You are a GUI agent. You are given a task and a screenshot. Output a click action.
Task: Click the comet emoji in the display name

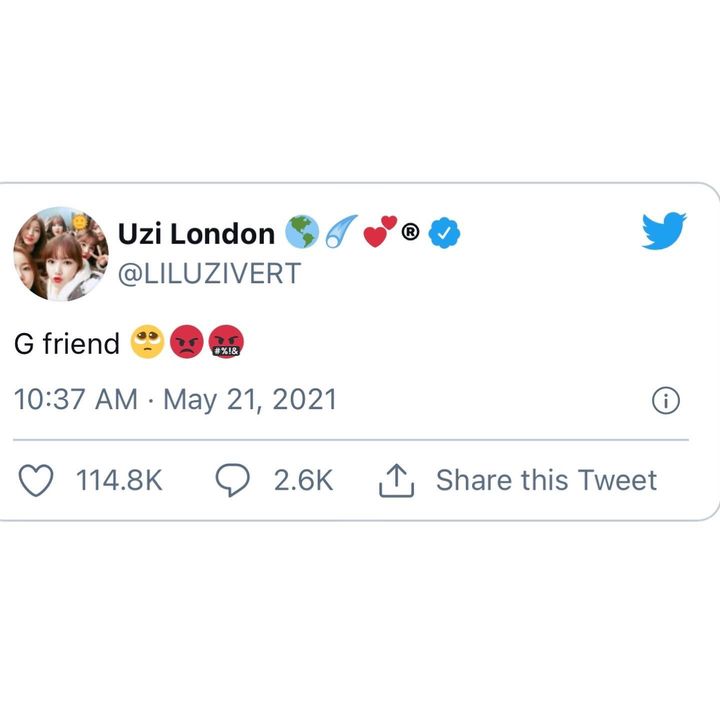point(337,233)
